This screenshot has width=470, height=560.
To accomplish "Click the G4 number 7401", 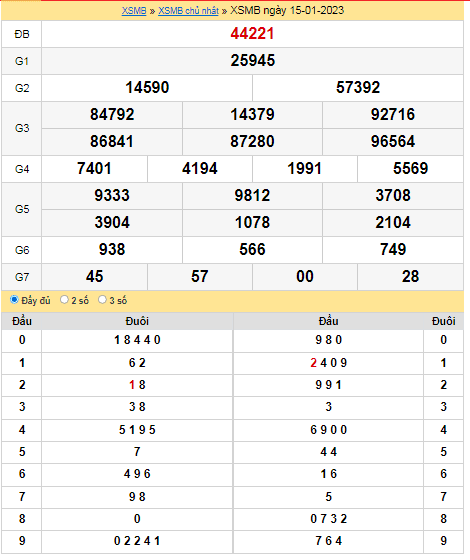I will pos(94,169).
